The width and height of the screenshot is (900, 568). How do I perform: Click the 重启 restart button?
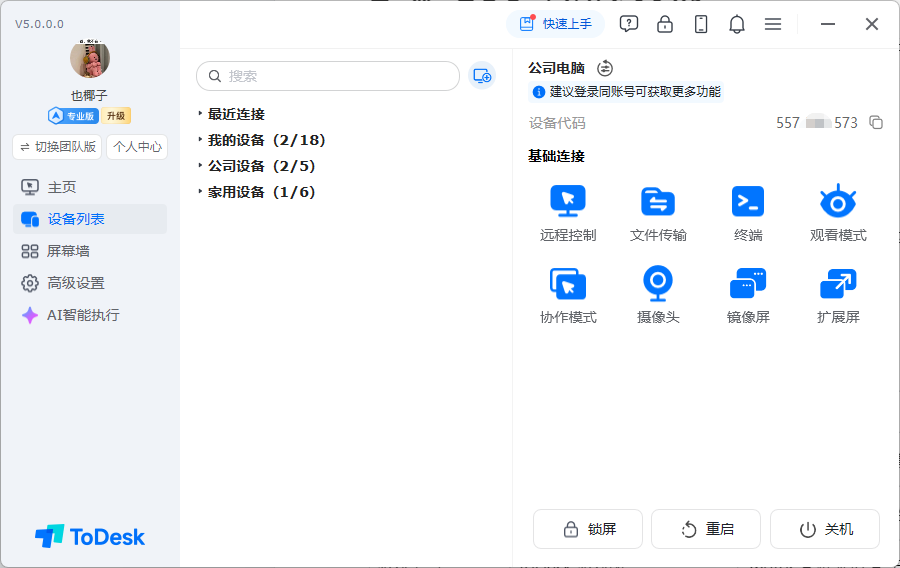point(706,529)
